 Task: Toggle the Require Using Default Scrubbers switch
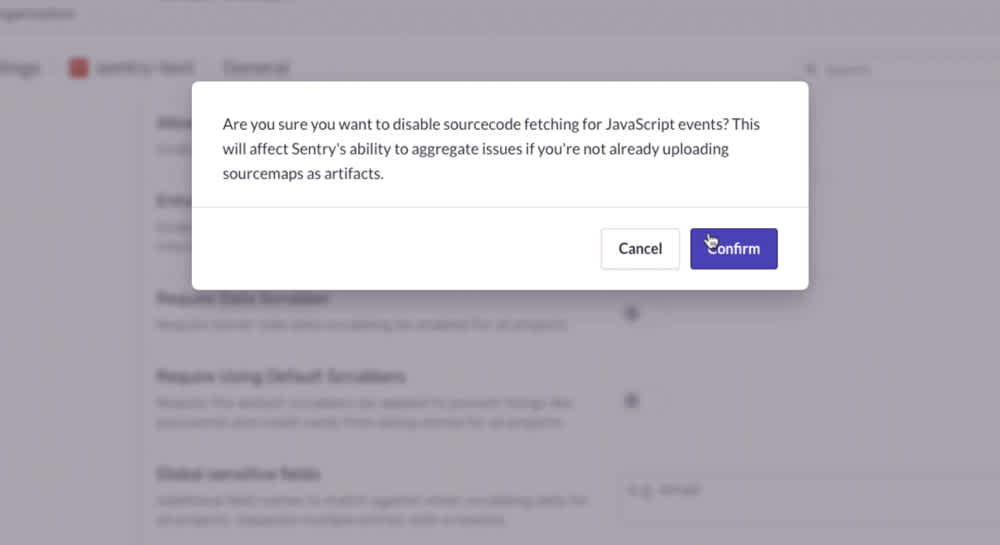click(631, 400)
